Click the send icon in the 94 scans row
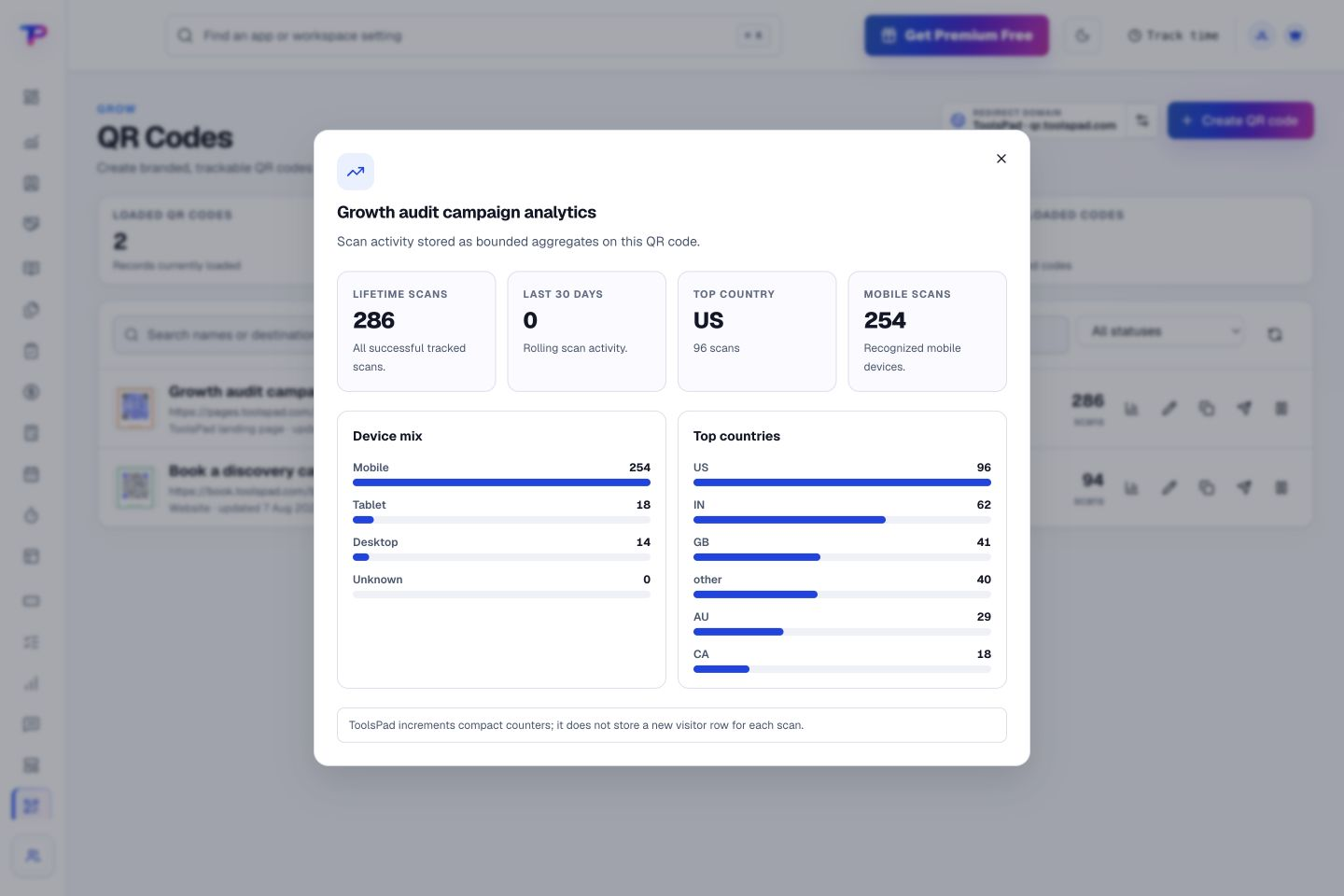The height and width of the screenshot is (896, 1344). pos(1244,488)
